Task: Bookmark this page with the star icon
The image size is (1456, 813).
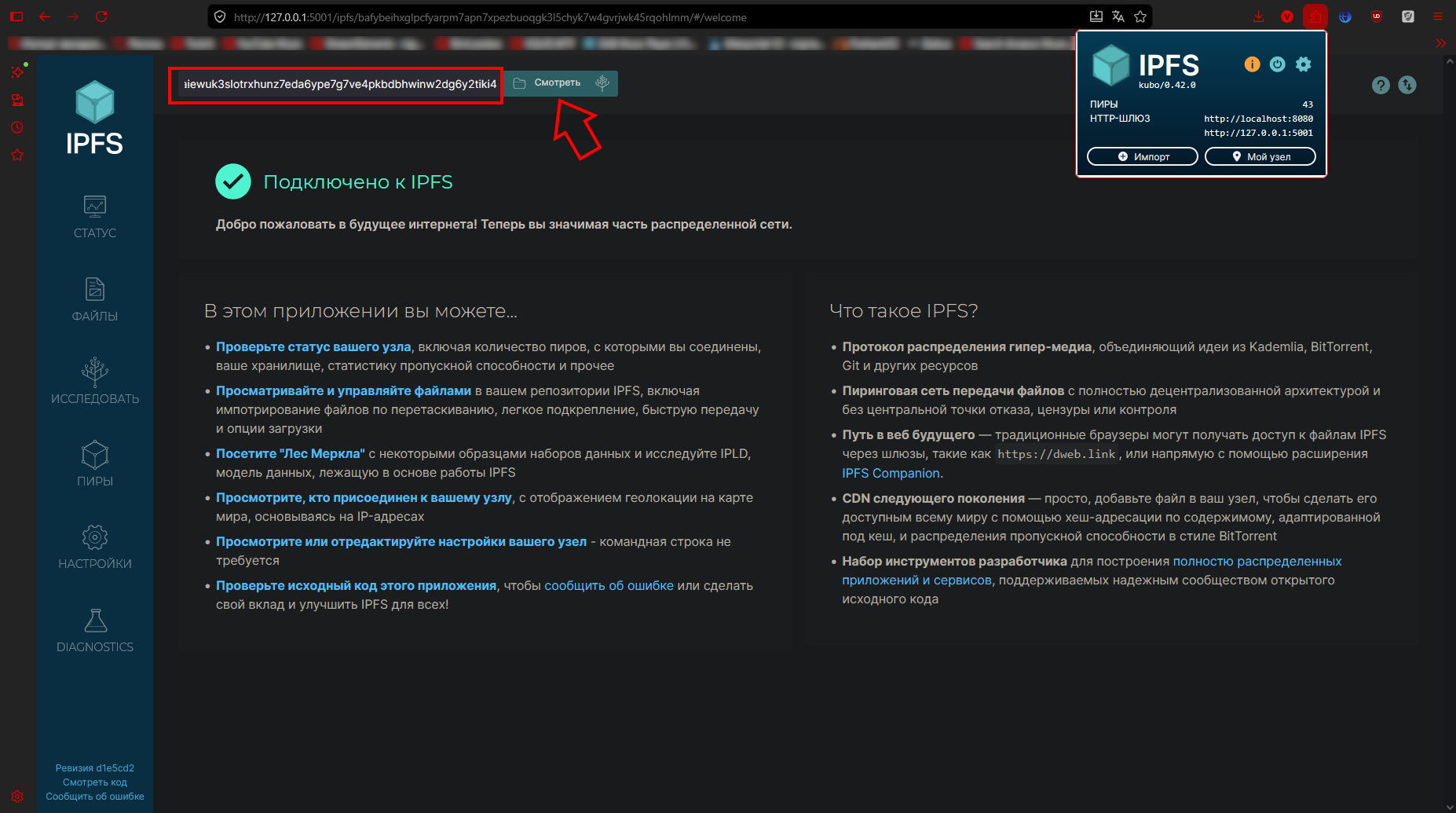Action: (x=1140, y=16)
